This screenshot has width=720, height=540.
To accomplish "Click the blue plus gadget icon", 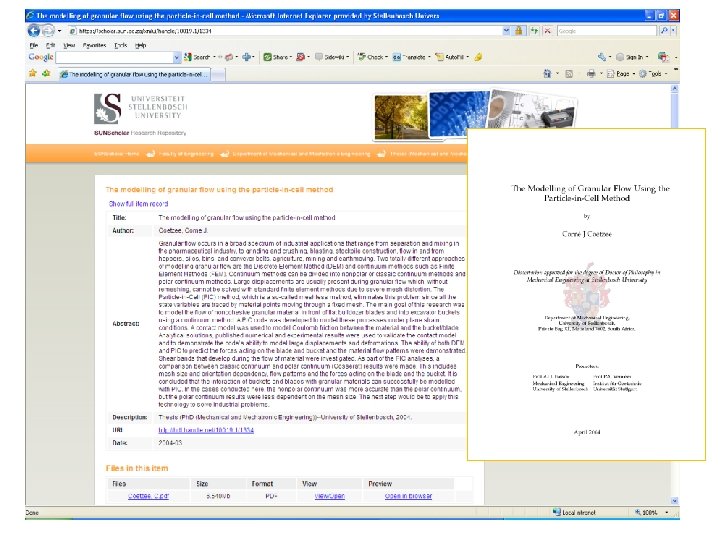I will coord(247,57).
